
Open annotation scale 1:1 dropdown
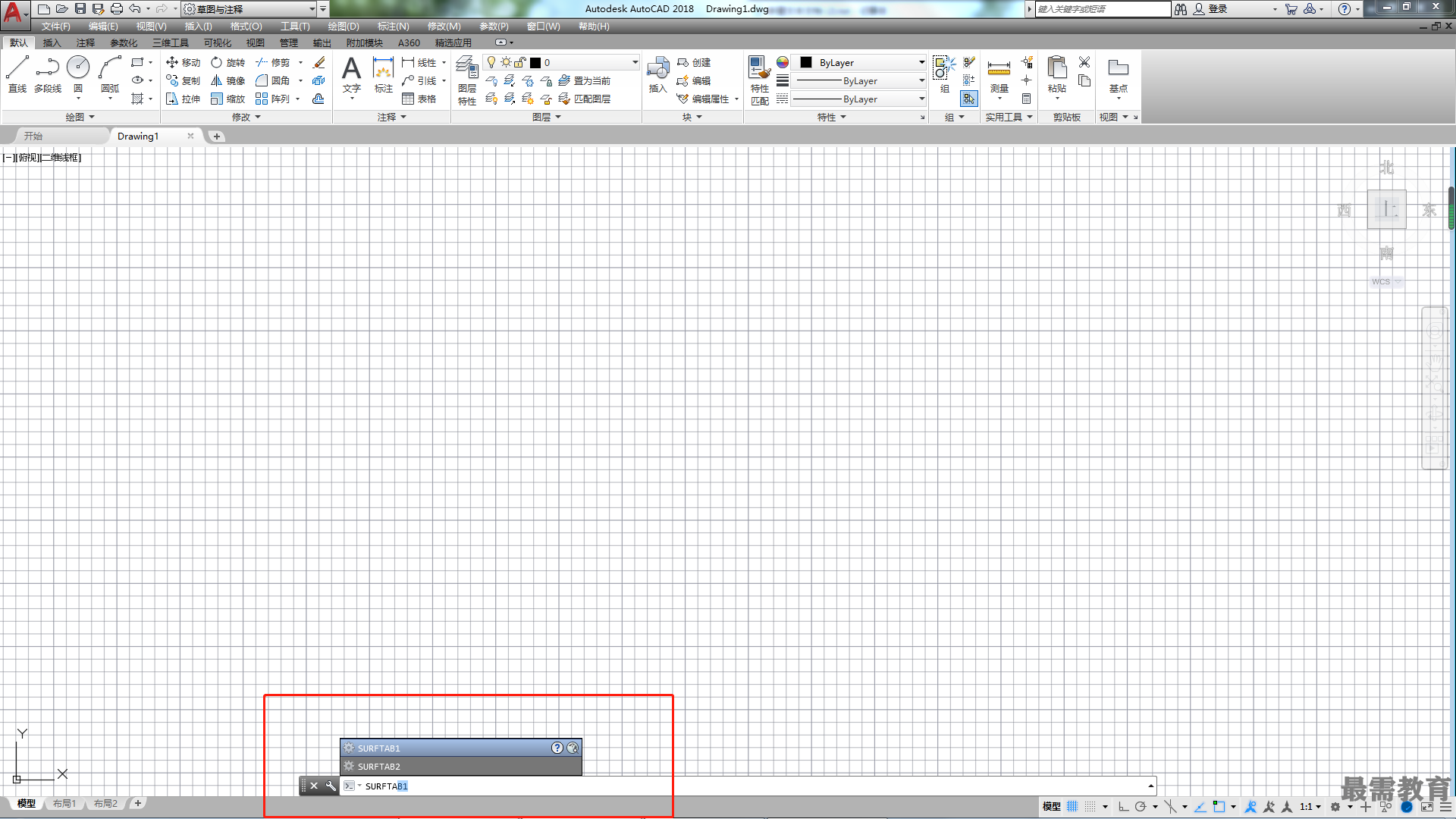[x=1310, y=806]
